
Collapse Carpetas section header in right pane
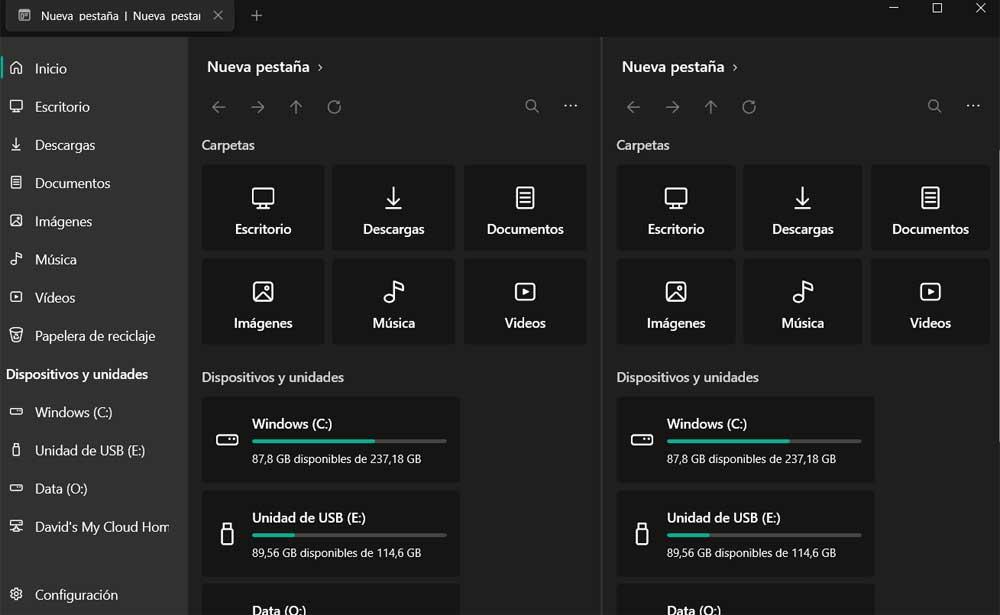pos(642,145)
